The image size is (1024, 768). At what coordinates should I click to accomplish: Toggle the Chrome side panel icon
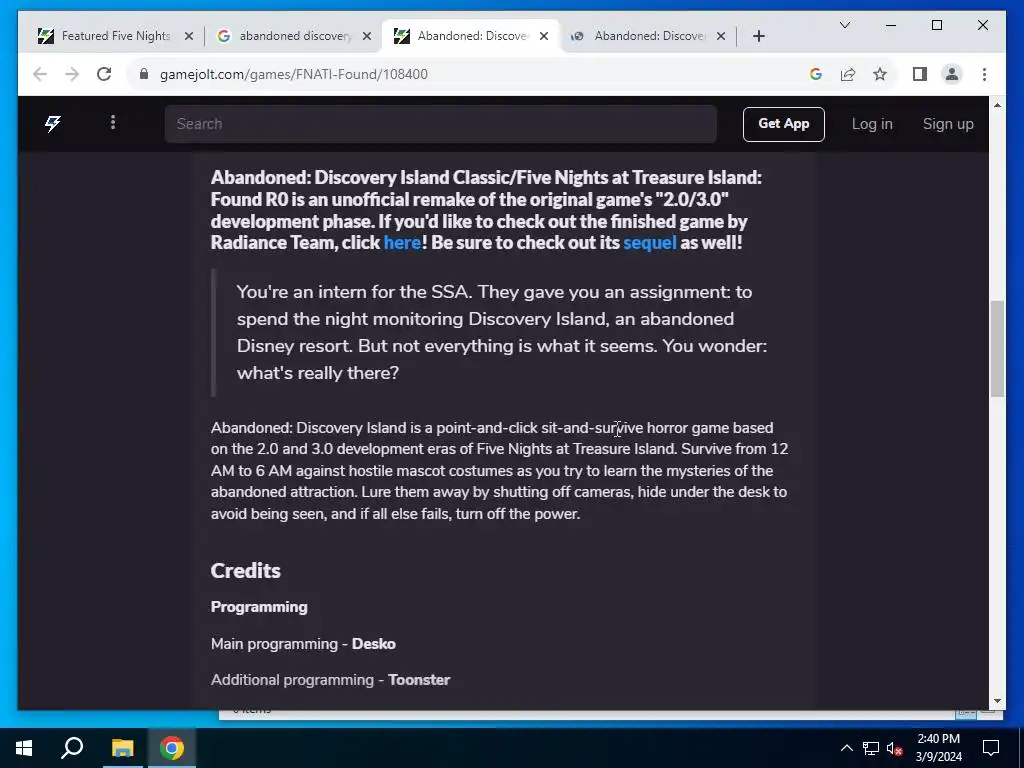pos(920,74)
